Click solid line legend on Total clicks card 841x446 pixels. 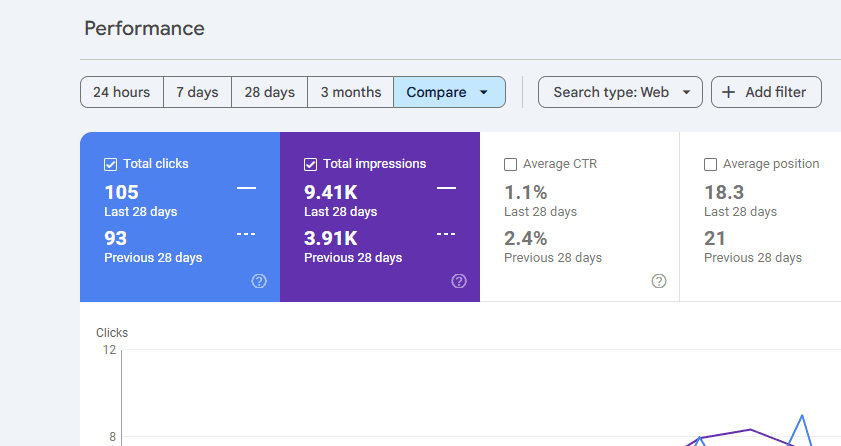246,188
